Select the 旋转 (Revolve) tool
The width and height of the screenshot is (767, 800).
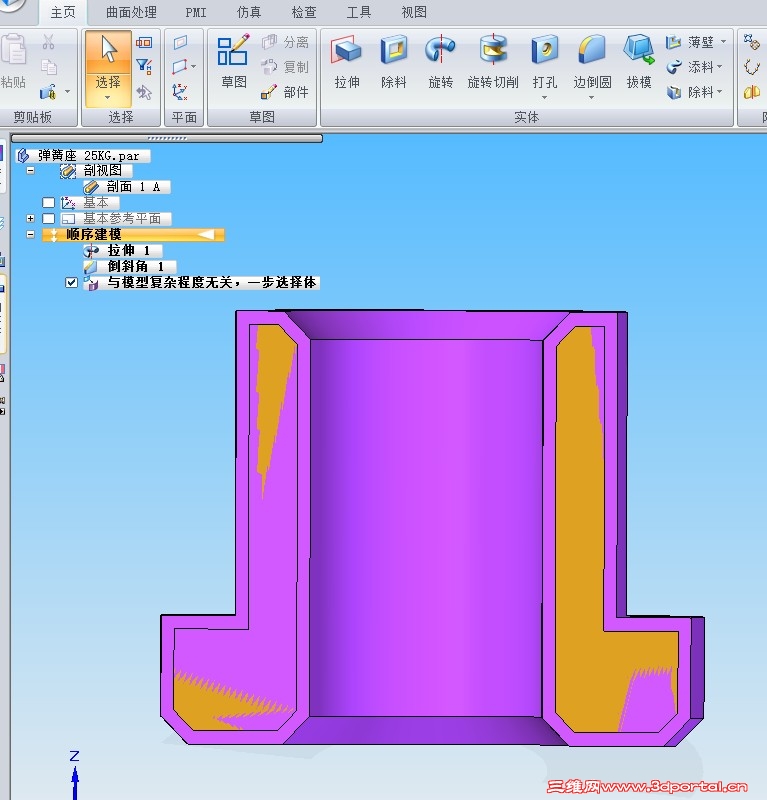coord(440,61)
